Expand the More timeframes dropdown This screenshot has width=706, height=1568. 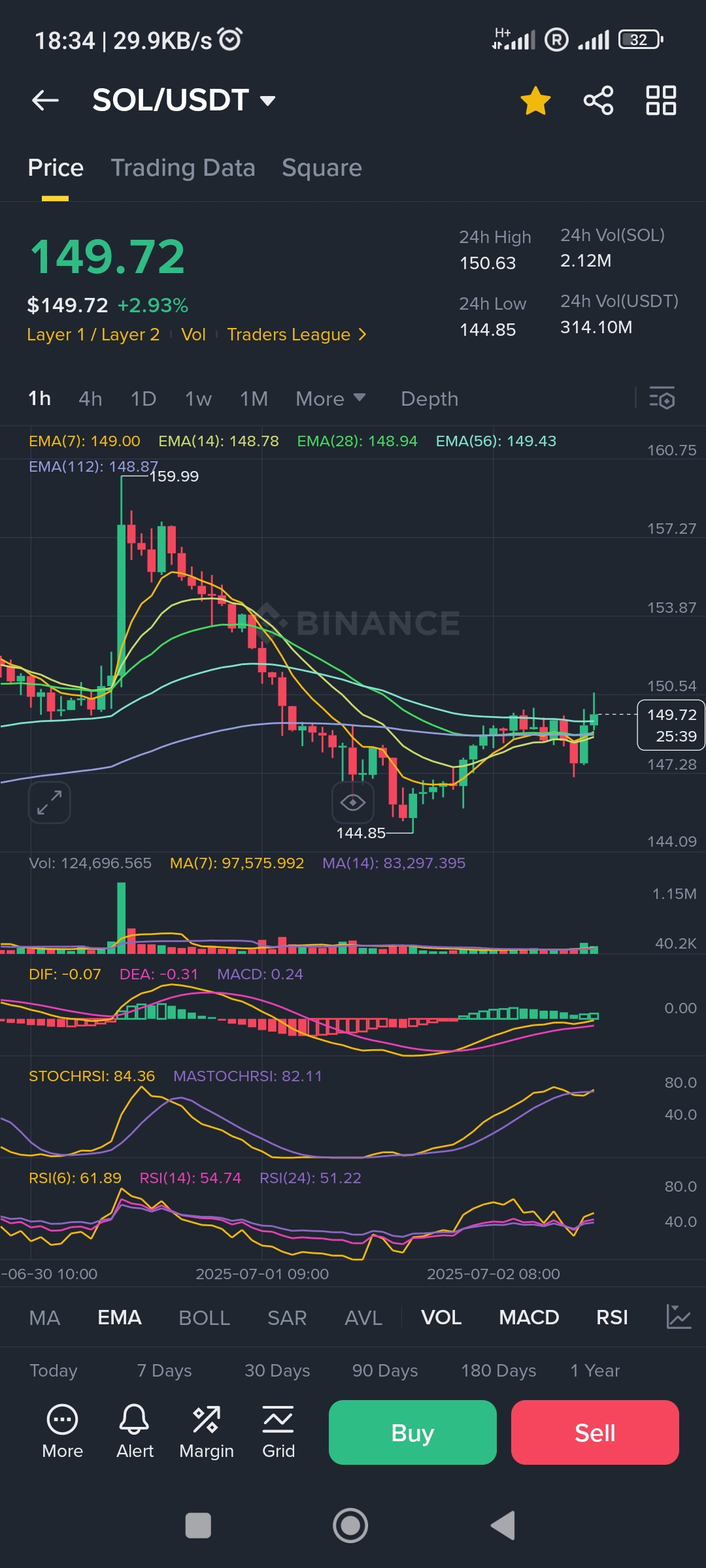(x=330, y=399)
